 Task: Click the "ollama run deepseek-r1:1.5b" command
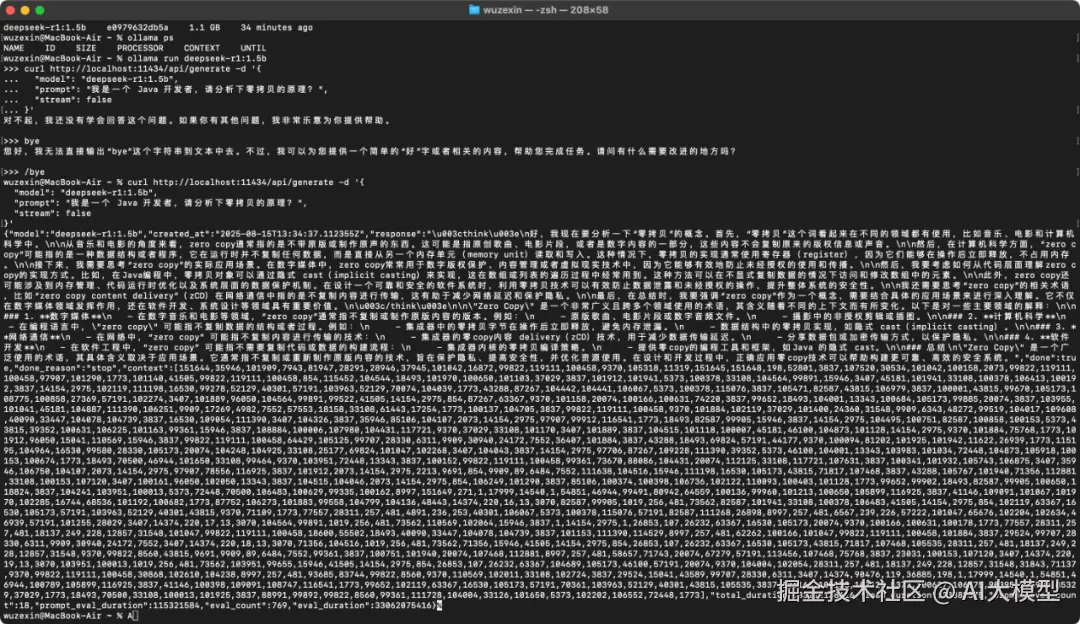196,59
